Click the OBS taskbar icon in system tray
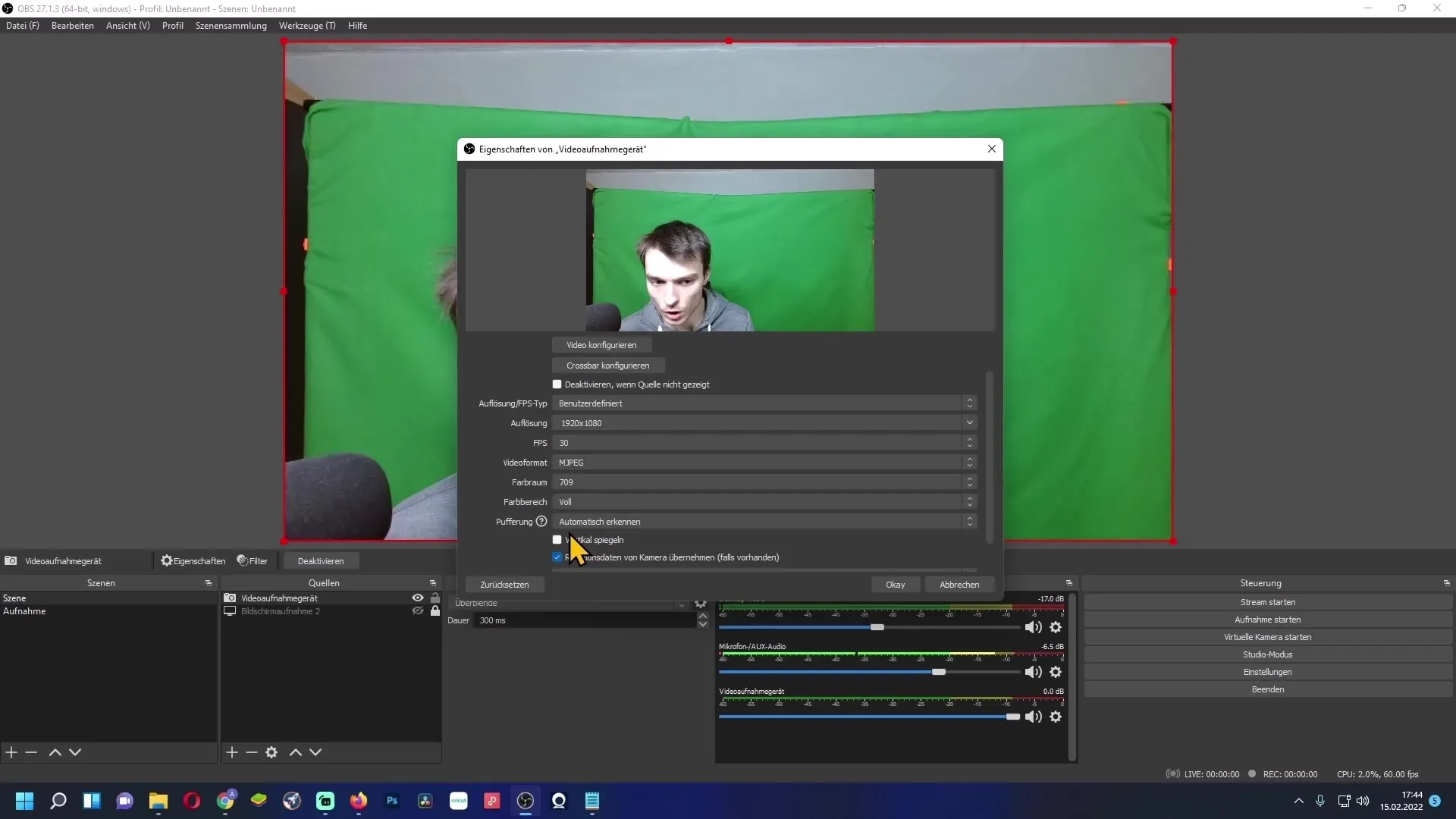Screen dimensions: 1456x819 525,800
